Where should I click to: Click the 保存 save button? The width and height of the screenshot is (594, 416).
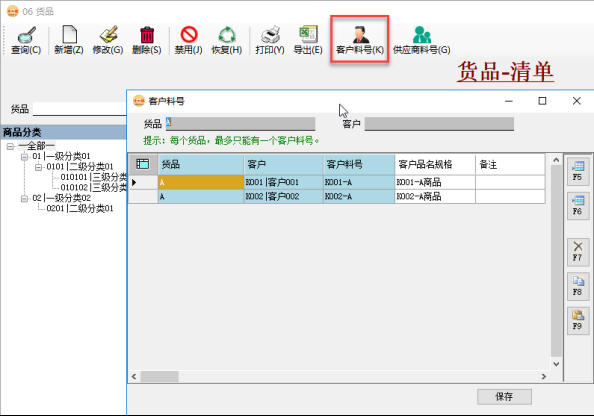click(x=504, y=397)
